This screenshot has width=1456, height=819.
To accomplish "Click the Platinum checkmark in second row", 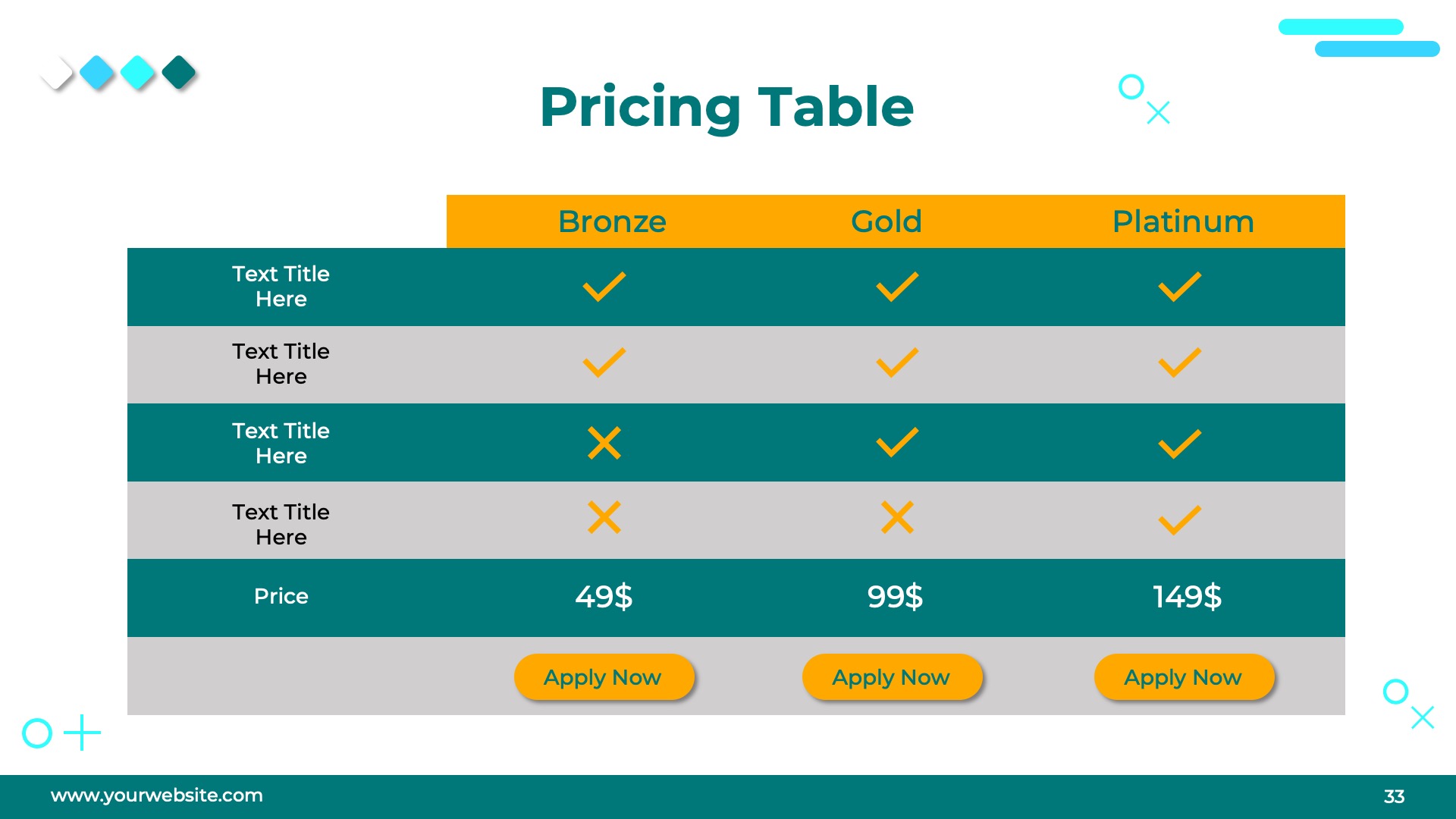I will click(1179, 362).
